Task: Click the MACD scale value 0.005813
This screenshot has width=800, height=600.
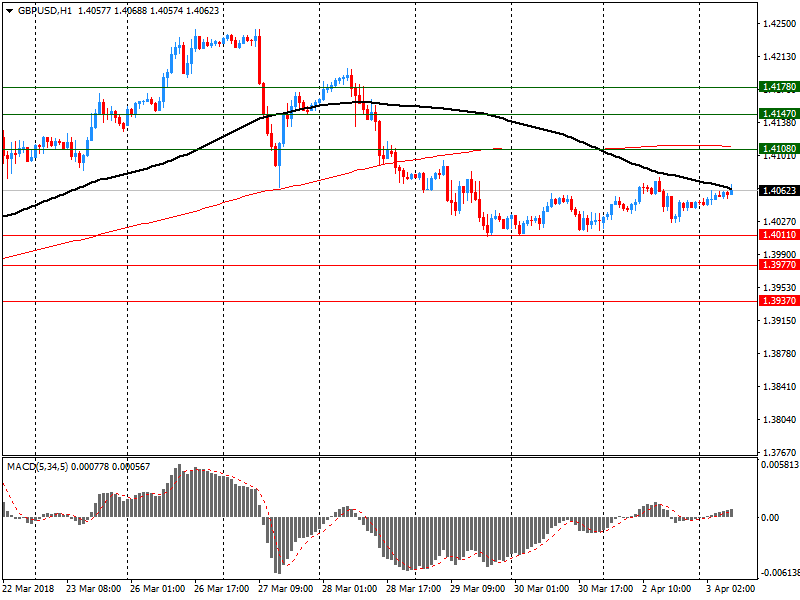Action: click(x=778, y=466)
